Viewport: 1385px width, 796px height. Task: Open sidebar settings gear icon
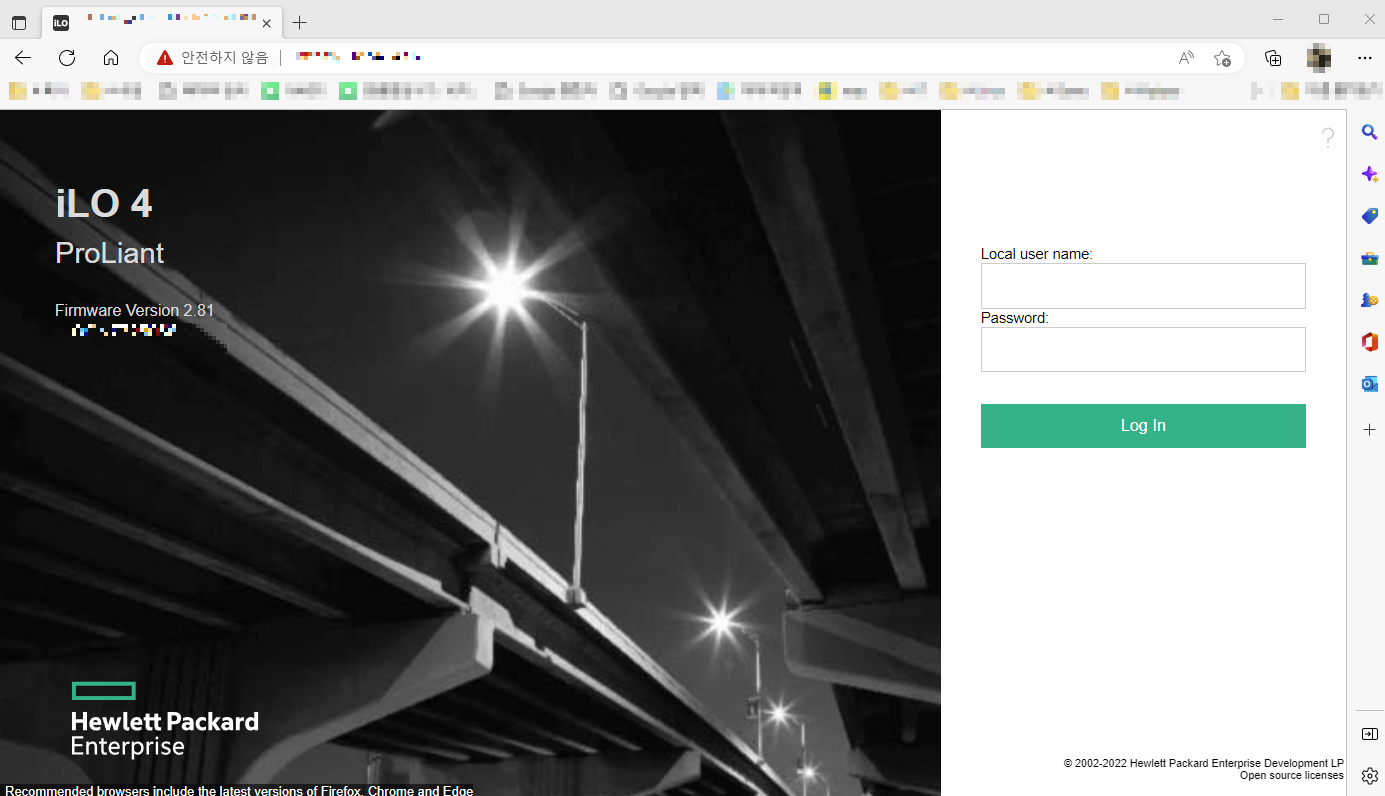pos(1370,776)
